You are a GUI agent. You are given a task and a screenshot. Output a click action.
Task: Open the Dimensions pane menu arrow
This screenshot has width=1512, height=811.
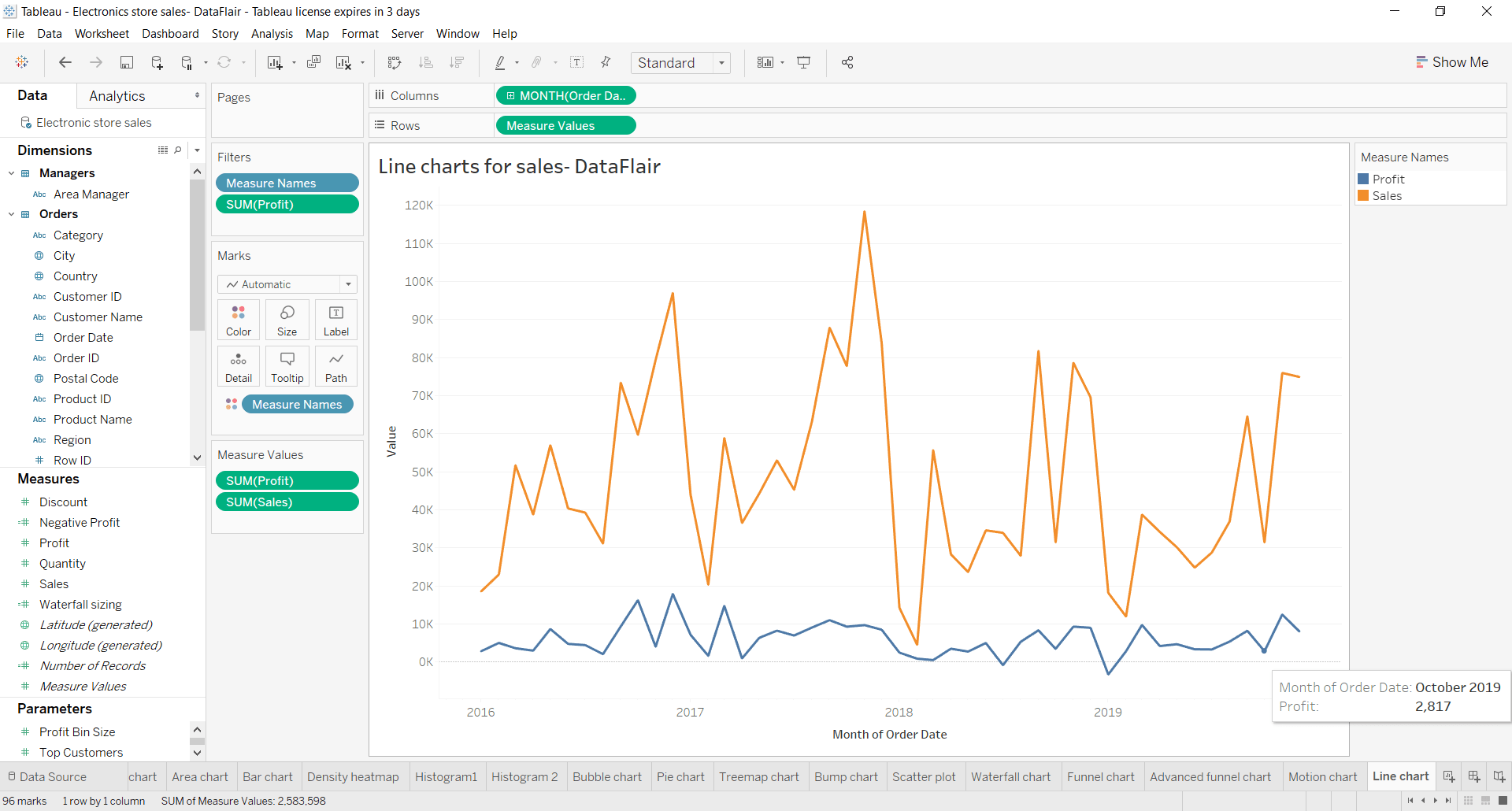197,150
